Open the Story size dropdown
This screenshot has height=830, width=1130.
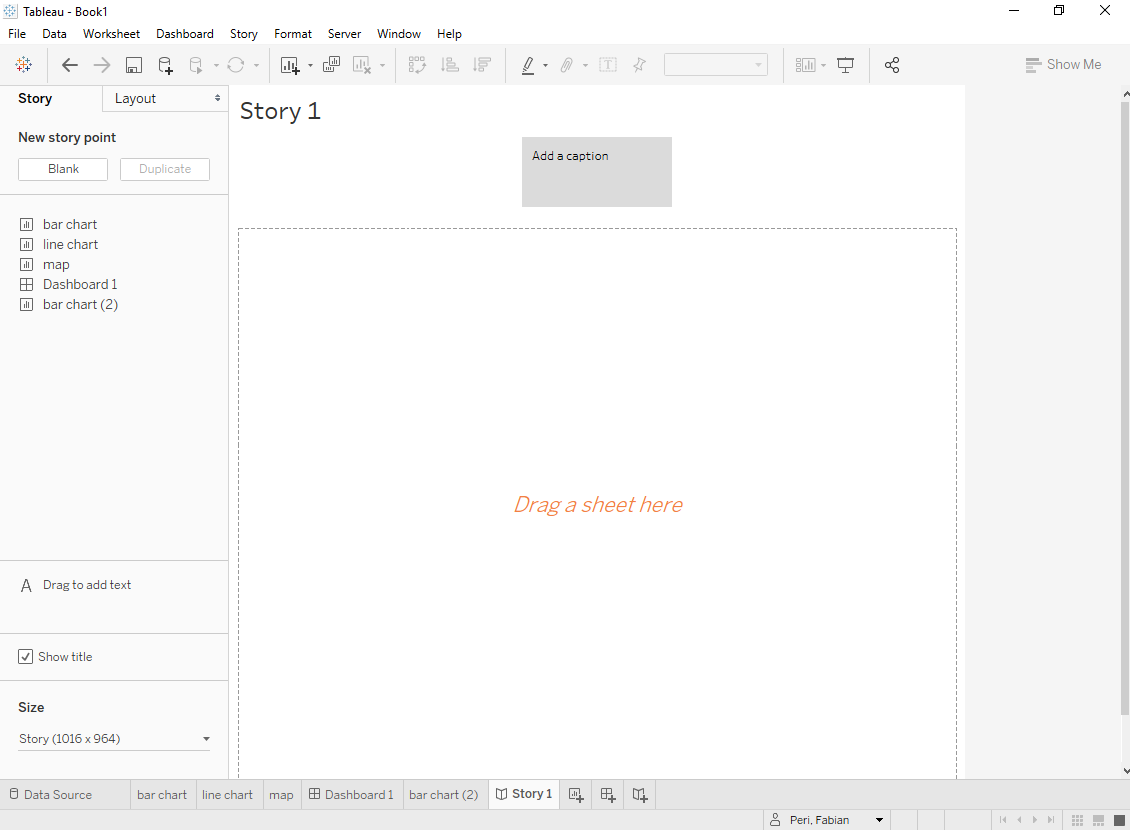[114, 738]
